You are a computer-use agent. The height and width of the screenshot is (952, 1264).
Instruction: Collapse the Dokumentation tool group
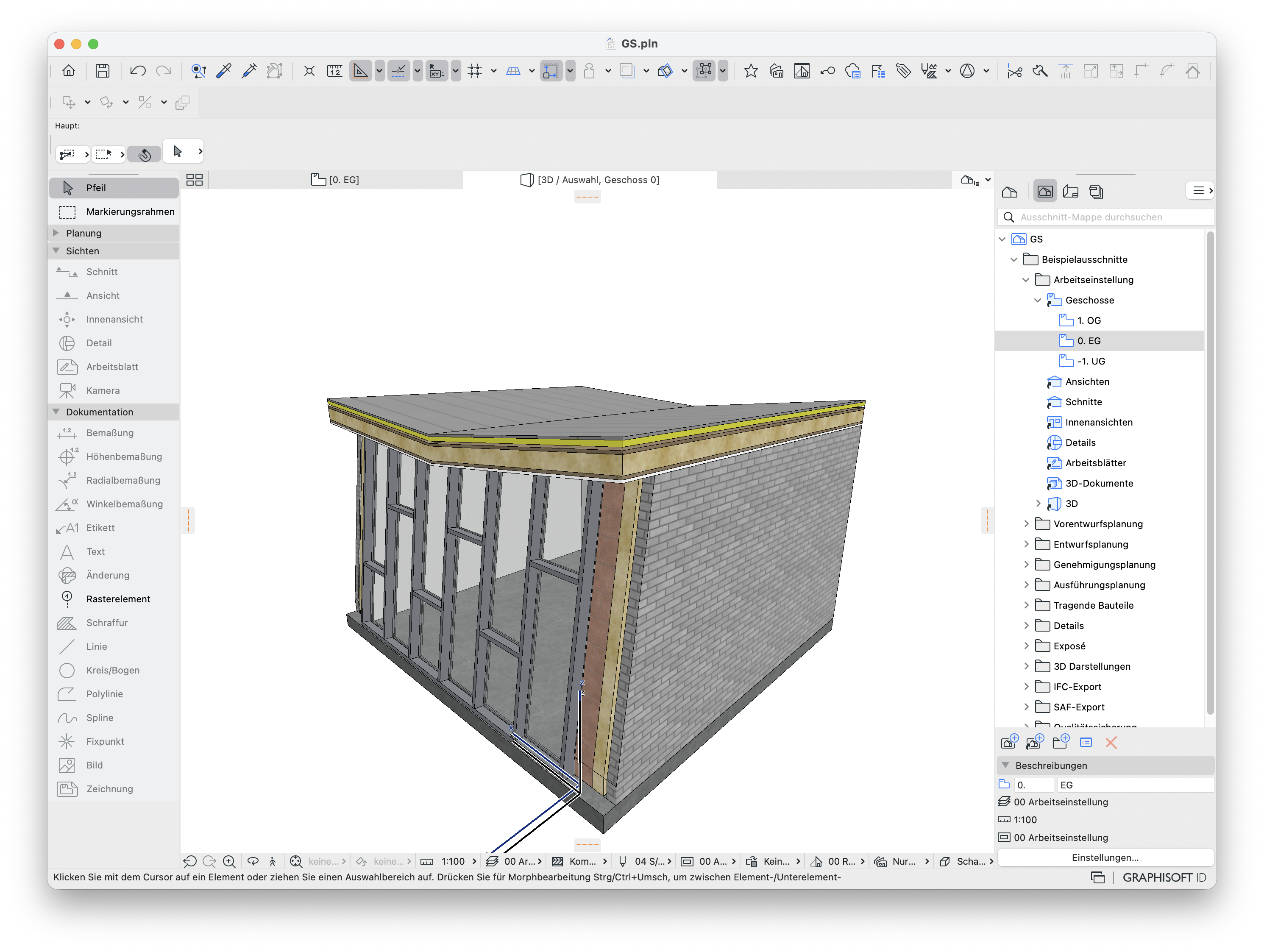pos(56,412)
